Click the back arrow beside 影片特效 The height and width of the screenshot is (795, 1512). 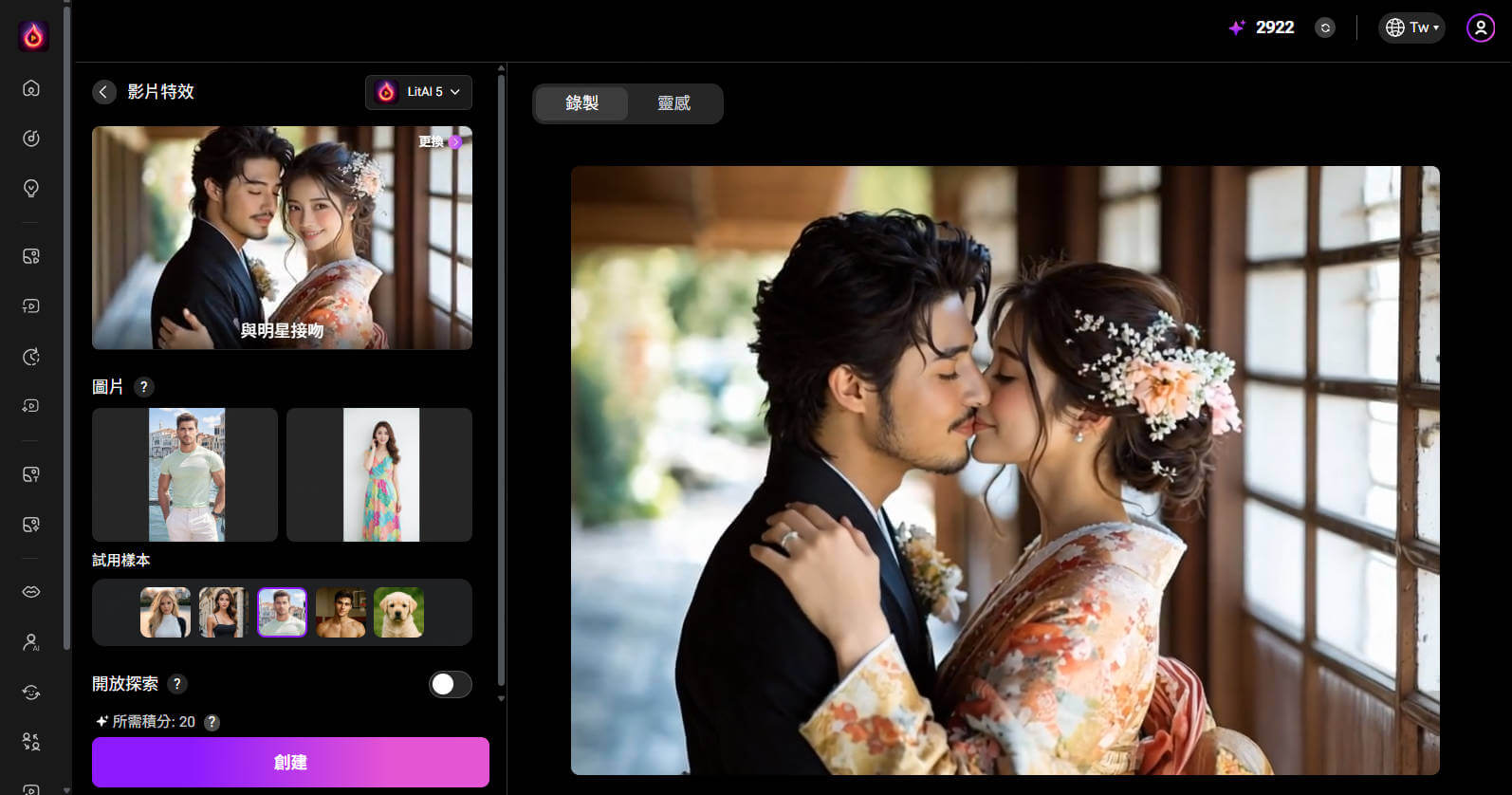coord(104,92)
